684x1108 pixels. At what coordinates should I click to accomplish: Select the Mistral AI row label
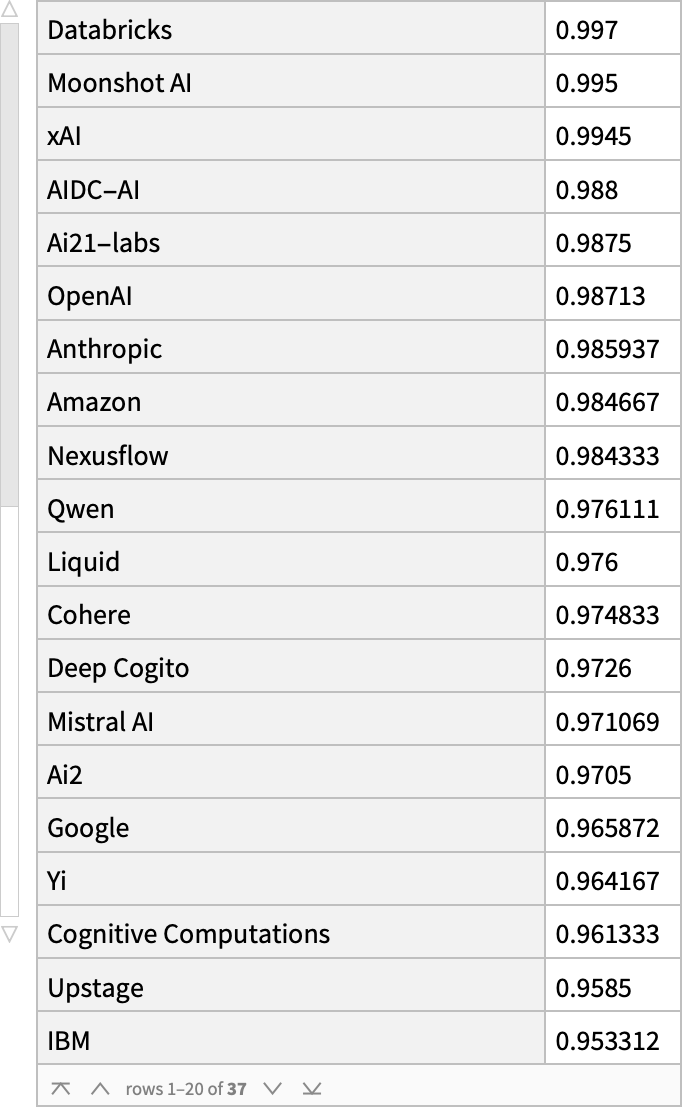pyautogui.click(x=100, y=721)
